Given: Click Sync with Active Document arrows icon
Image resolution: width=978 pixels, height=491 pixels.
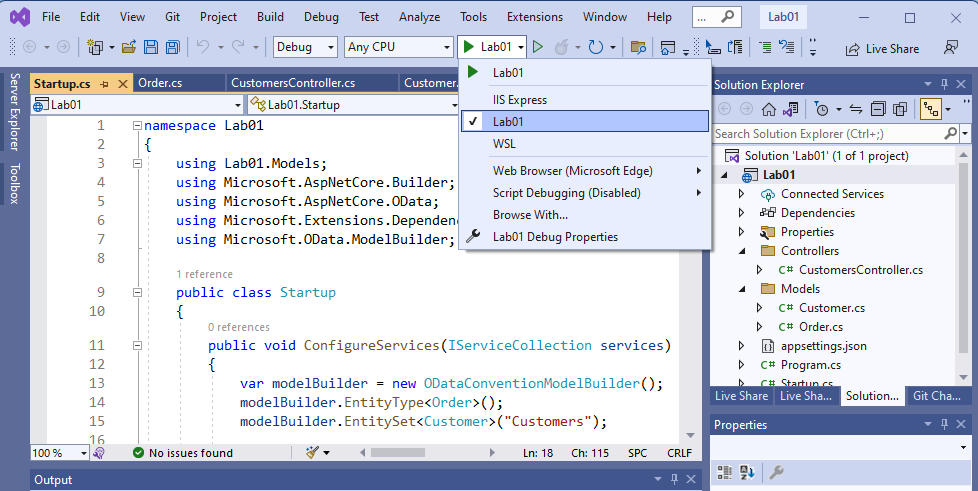Looking at the screenshot, I should pos(856,110).
